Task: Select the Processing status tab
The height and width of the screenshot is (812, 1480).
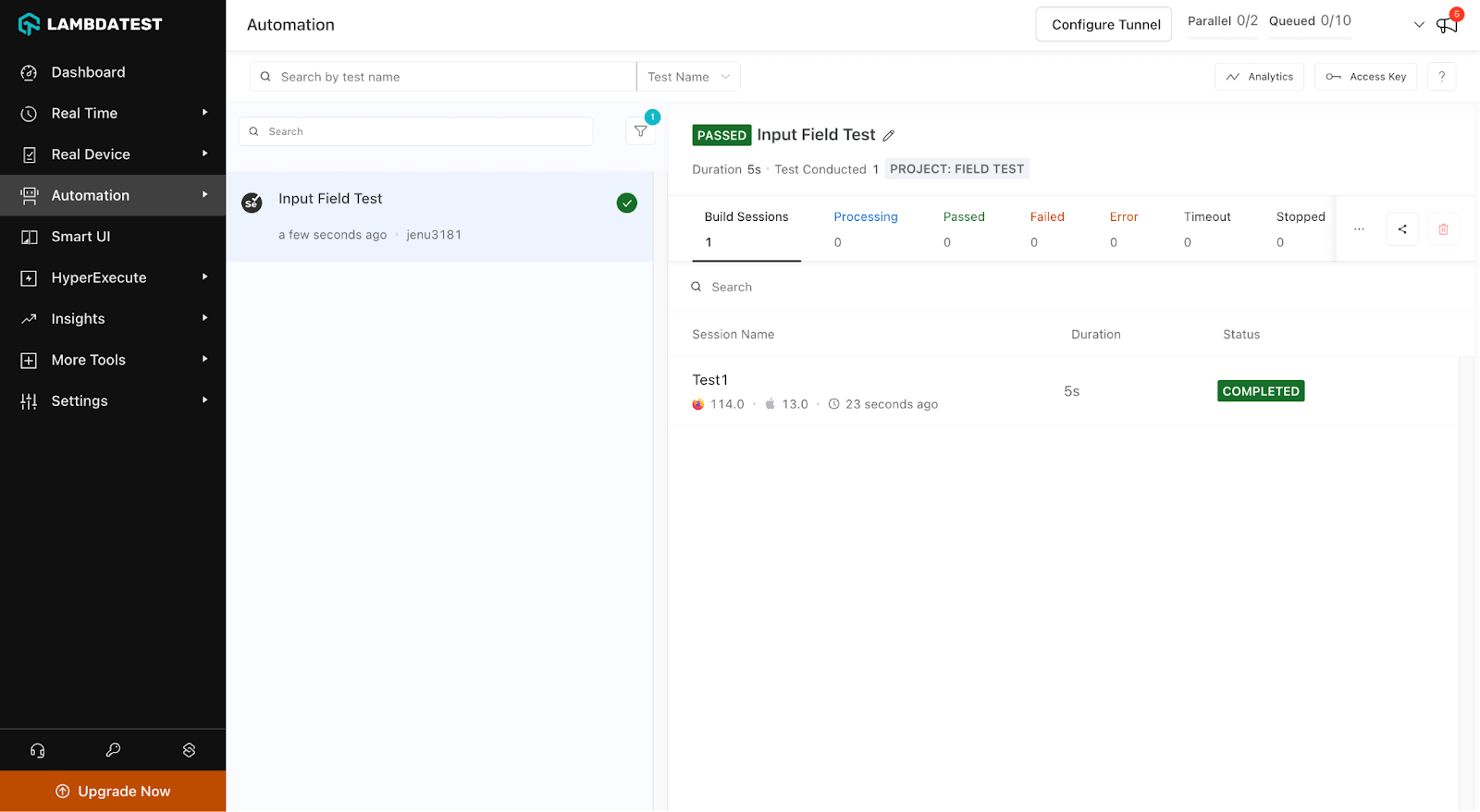Action: [866, 229]
